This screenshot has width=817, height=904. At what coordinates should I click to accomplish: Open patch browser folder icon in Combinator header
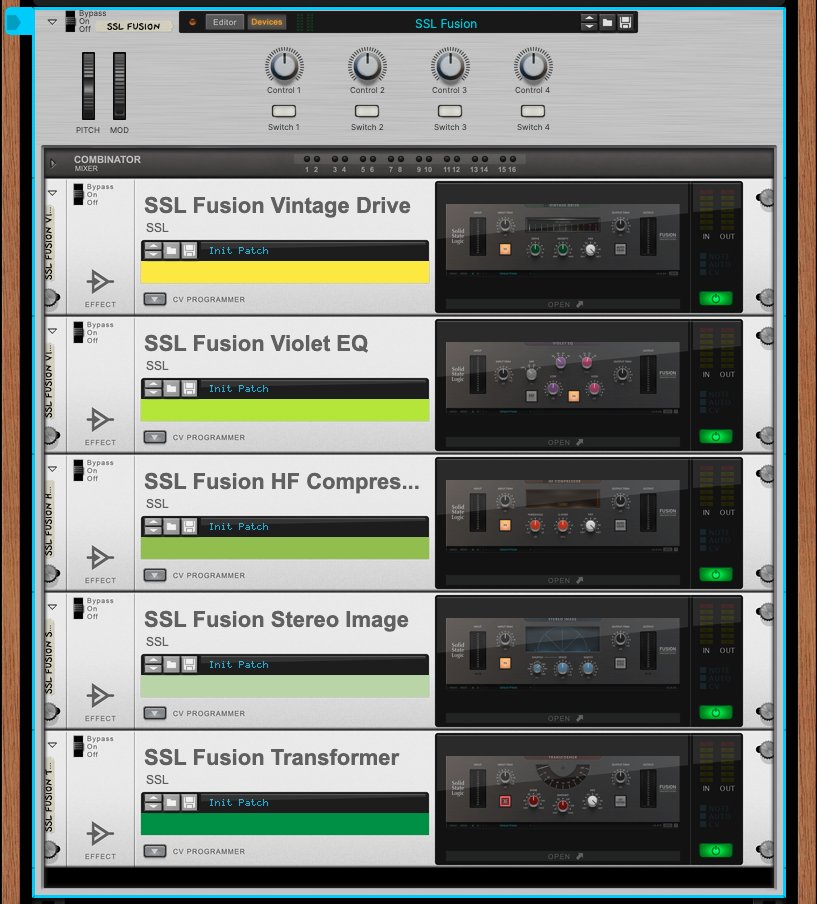pyautogui.click(x=607, y=22)
